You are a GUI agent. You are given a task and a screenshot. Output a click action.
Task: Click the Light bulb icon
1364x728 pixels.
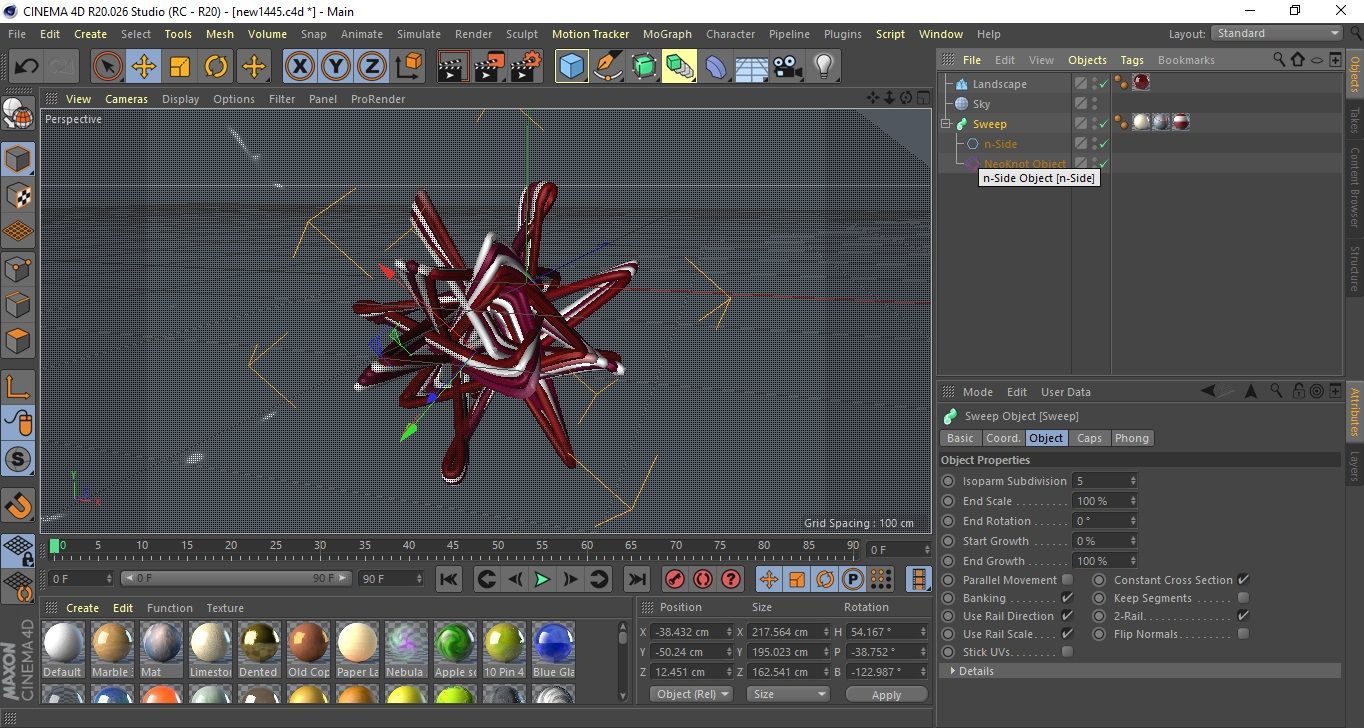pyautogui.click(x=823, y=67)
